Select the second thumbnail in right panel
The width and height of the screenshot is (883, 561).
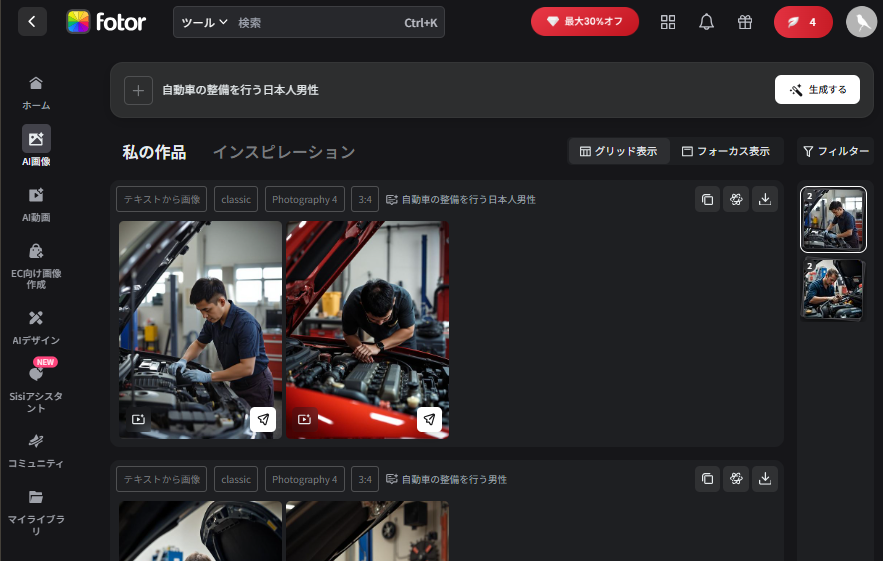[833, 290]
